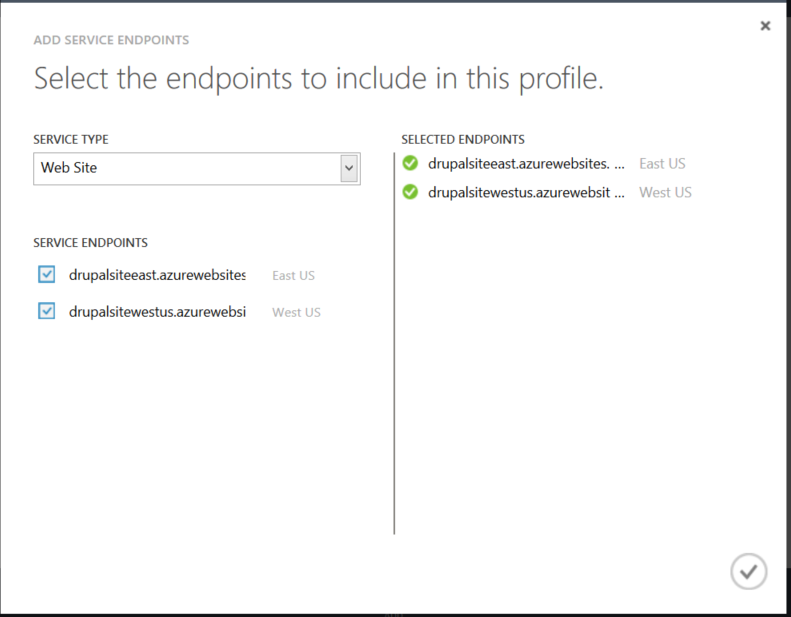
Task: Select drupalsitewestus entry under Selected Endpoints
Action: 525,192
